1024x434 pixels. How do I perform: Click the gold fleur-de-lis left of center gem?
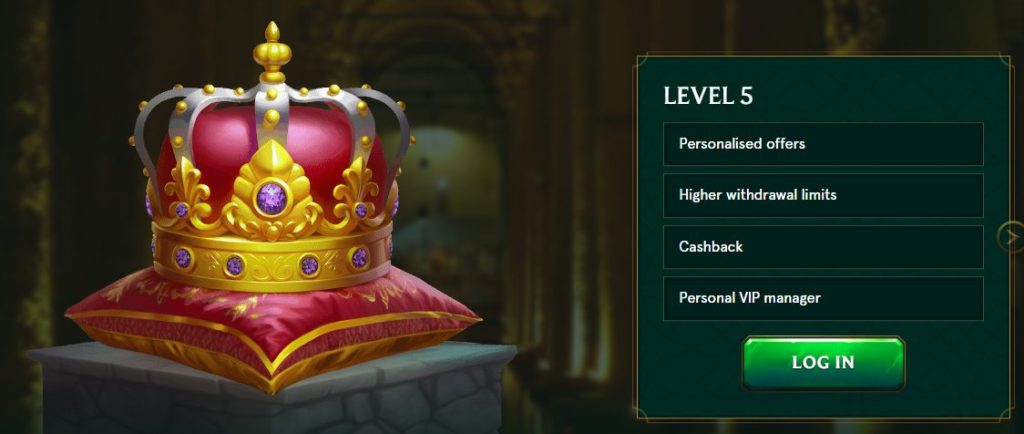tap(187, 193)
